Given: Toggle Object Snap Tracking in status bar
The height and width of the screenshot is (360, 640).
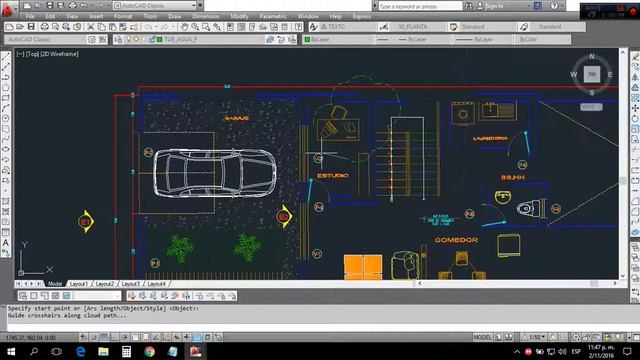Looking at the screenshot, I should [156, 337].
